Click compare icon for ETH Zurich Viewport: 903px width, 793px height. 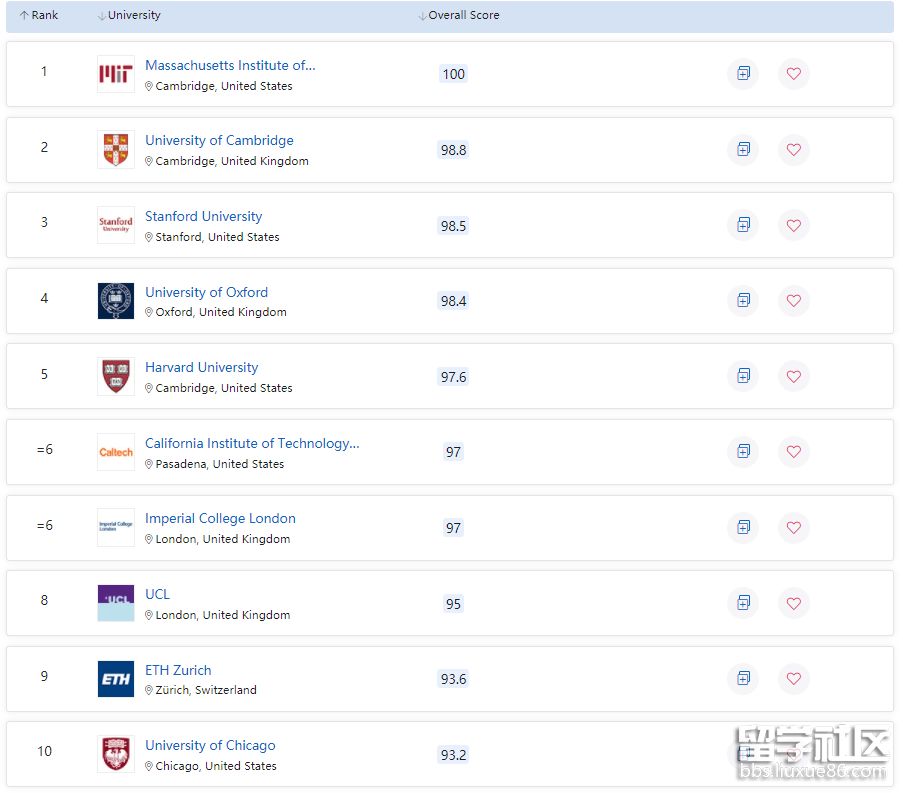[743, 679]
